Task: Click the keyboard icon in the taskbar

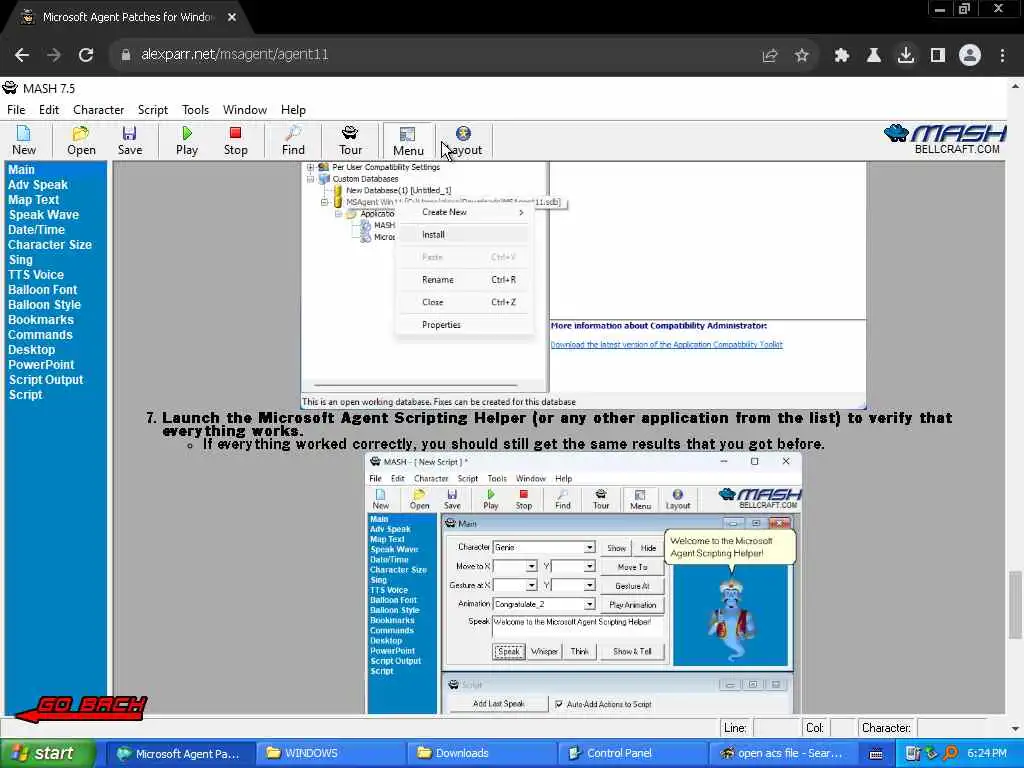Action: point(876,754)
